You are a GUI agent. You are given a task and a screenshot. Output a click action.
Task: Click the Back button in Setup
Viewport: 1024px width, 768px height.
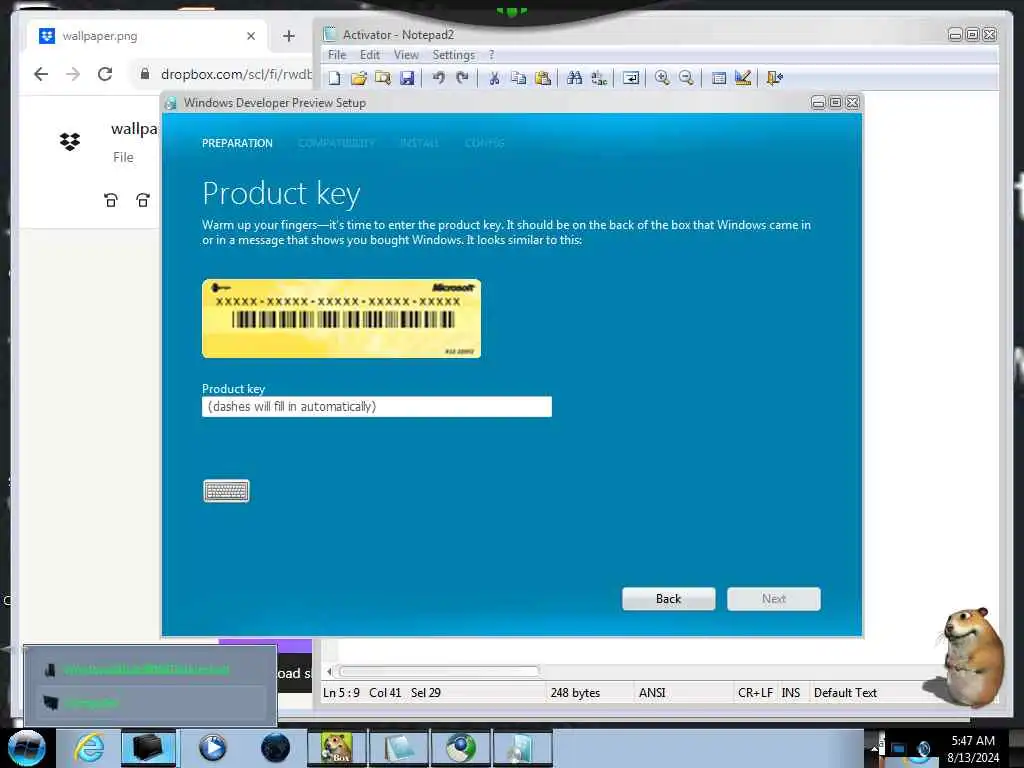669,599
